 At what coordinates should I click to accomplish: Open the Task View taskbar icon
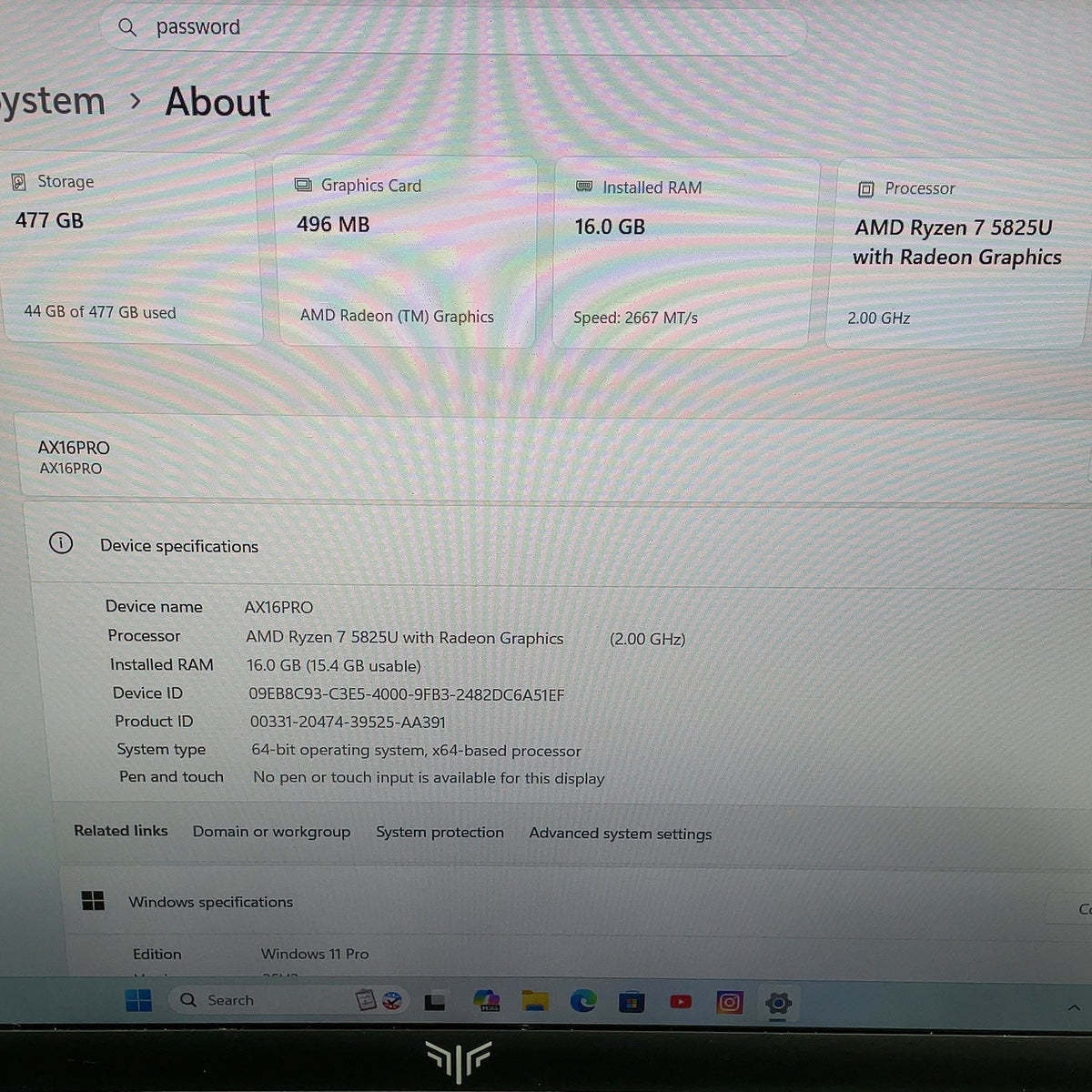[x=435, y=1002]
